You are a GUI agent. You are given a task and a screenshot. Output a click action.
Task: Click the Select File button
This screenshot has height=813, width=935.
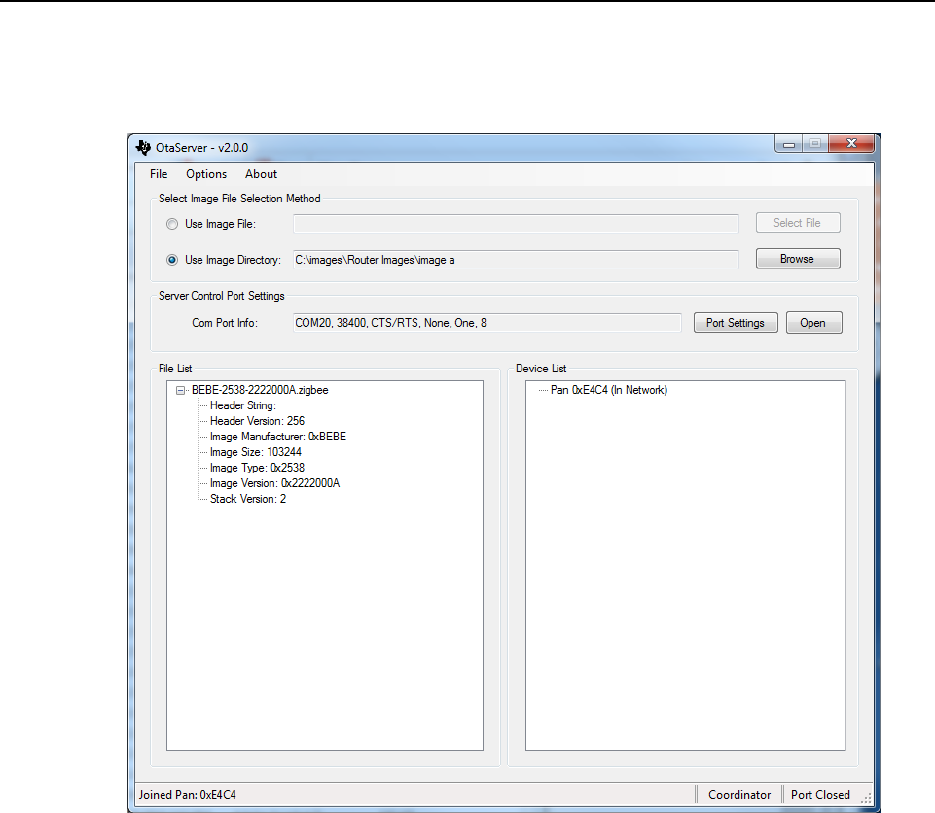(798, 222)
